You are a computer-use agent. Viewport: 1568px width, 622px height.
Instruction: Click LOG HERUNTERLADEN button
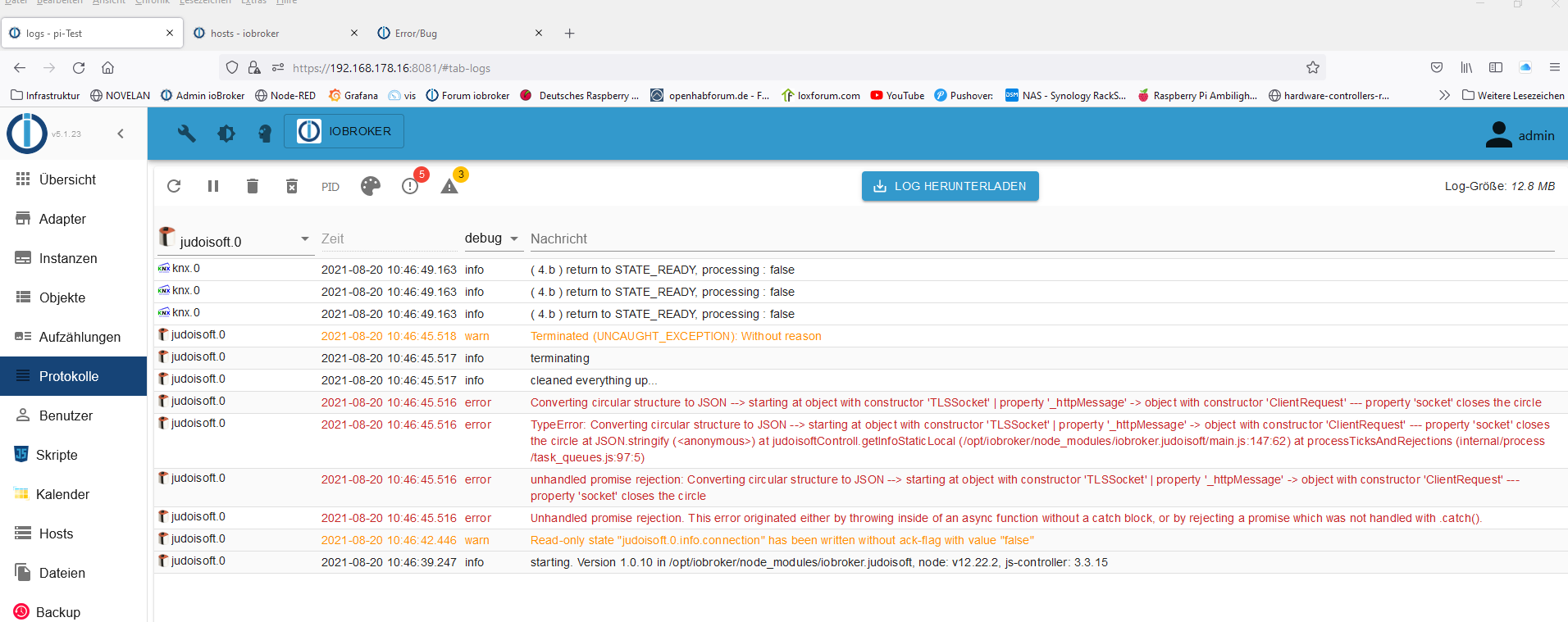click(x=950, y=186)
